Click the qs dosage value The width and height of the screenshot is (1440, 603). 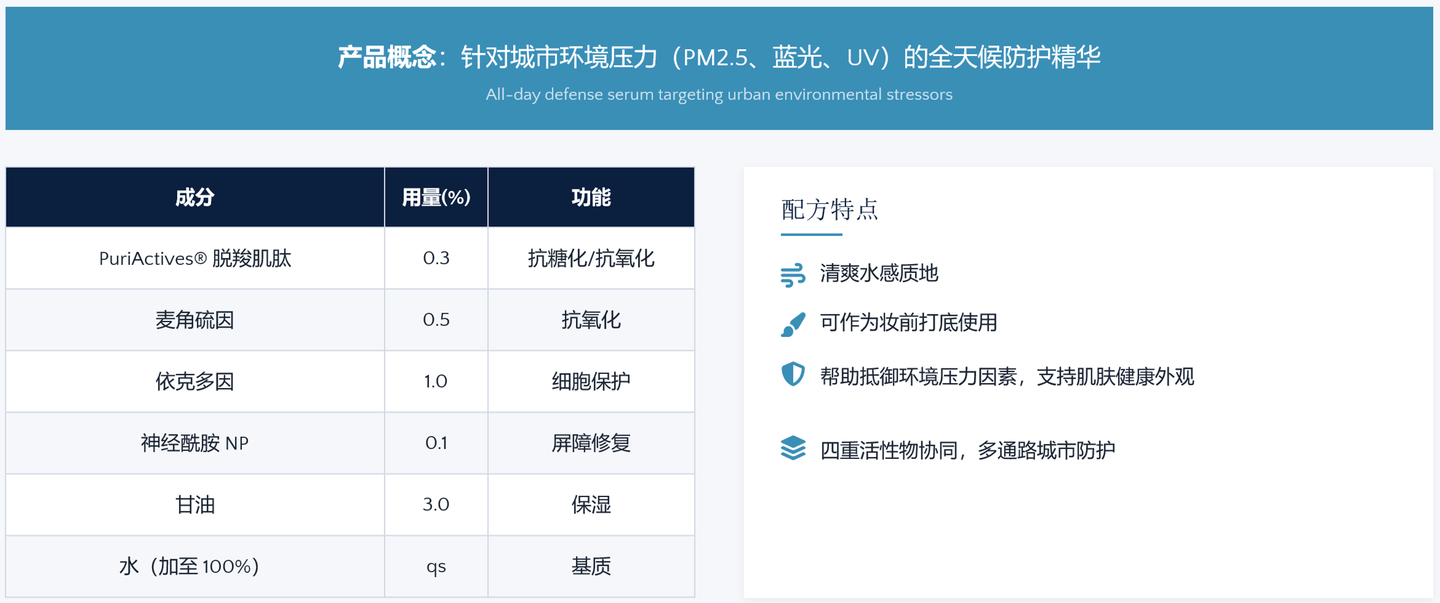point(436,566)
